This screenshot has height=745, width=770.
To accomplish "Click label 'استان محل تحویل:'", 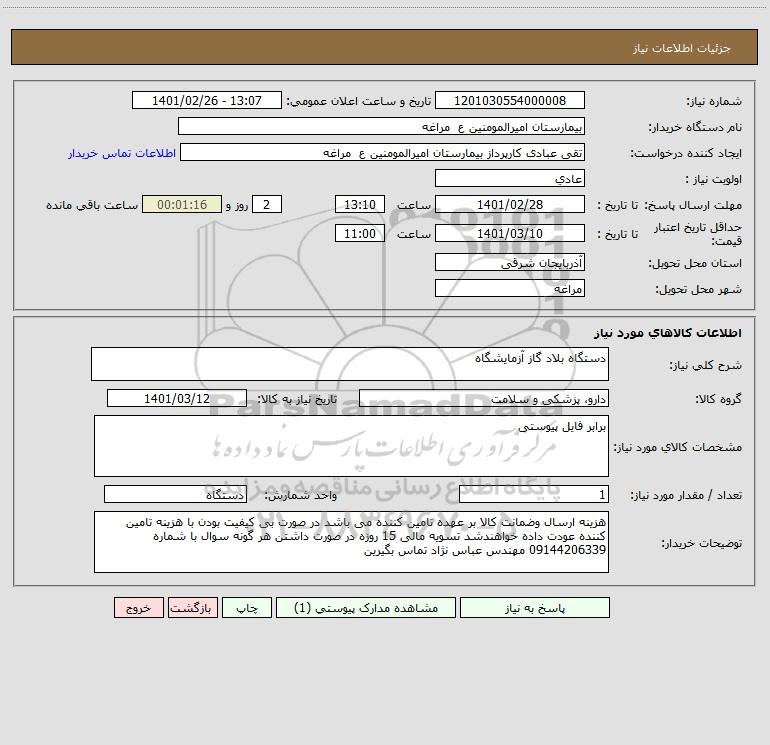I will coord(695,263).
